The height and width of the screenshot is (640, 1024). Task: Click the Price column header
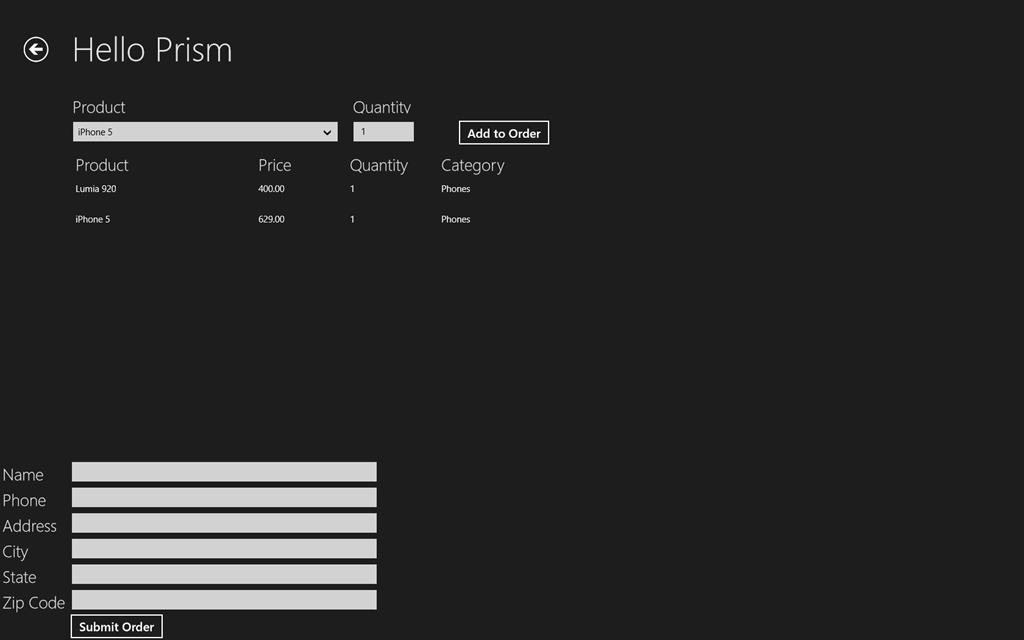pos(274,165)
